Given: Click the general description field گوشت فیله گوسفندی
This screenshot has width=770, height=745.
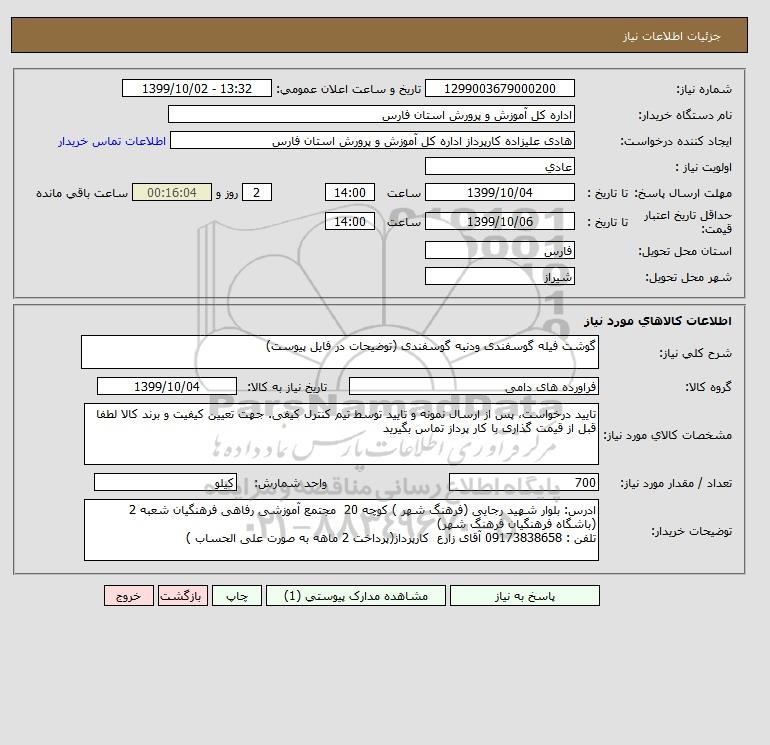Looking at the screenshot, I should pyautogui.click(x=340, y=352).
